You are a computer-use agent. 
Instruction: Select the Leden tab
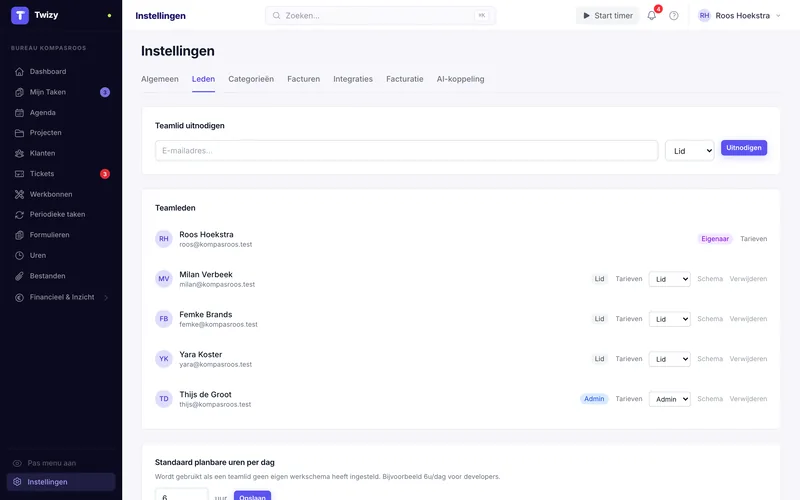pos(203,79)
